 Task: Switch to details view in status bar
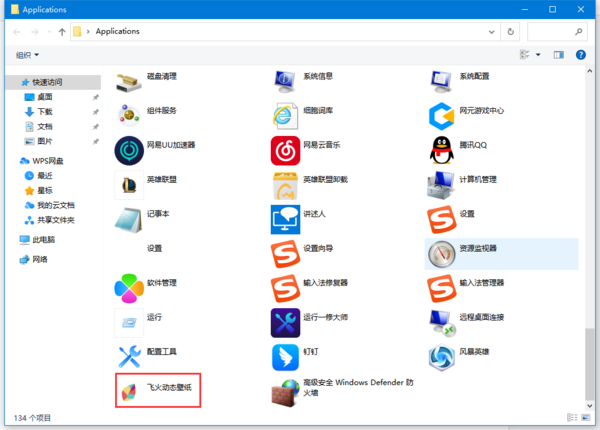point(572,417)
